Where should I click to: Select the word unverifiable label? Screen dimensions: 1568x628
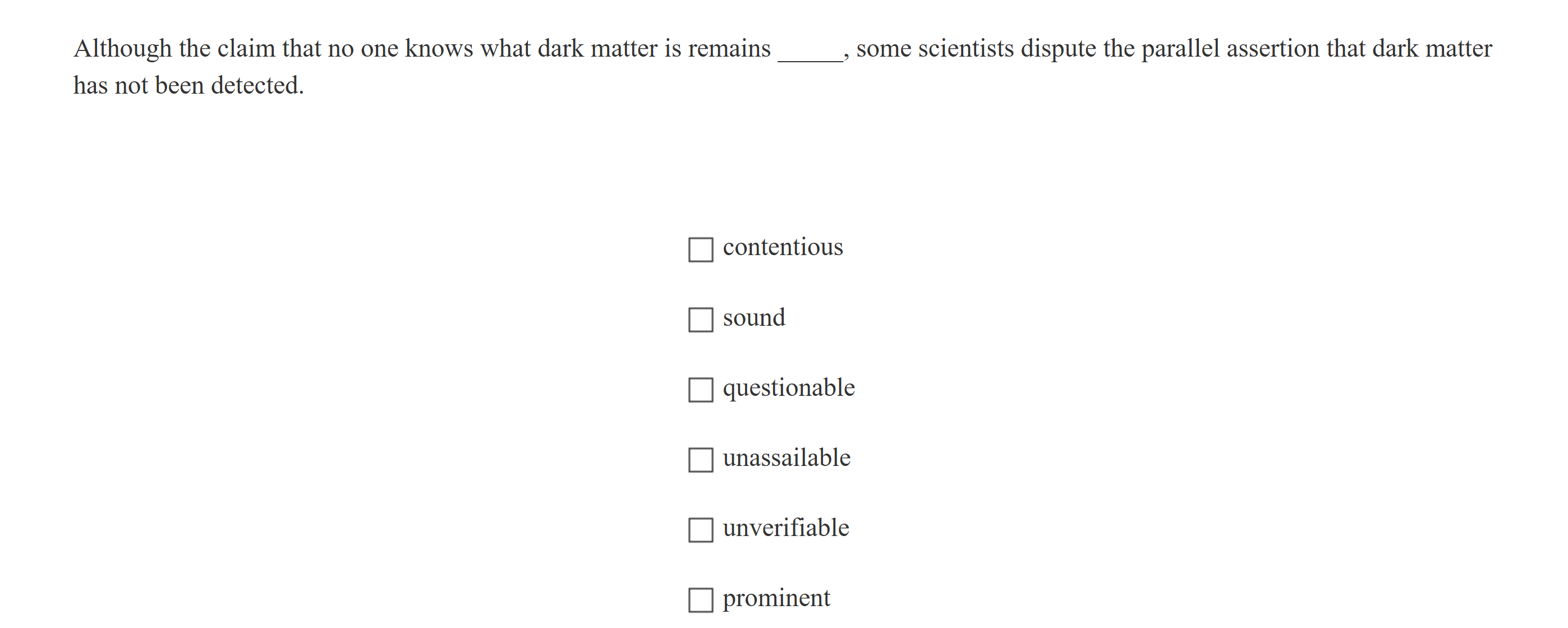coord(785,528)
